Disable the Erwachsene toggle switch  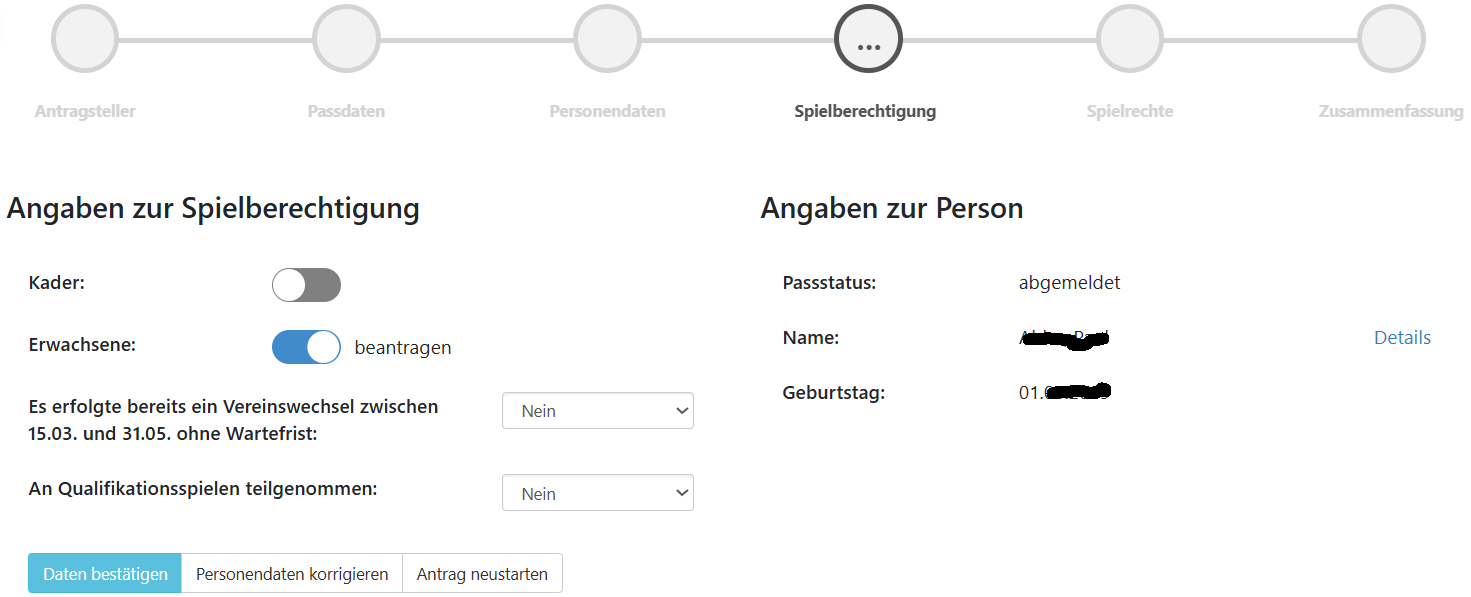(x=306, y=347)
